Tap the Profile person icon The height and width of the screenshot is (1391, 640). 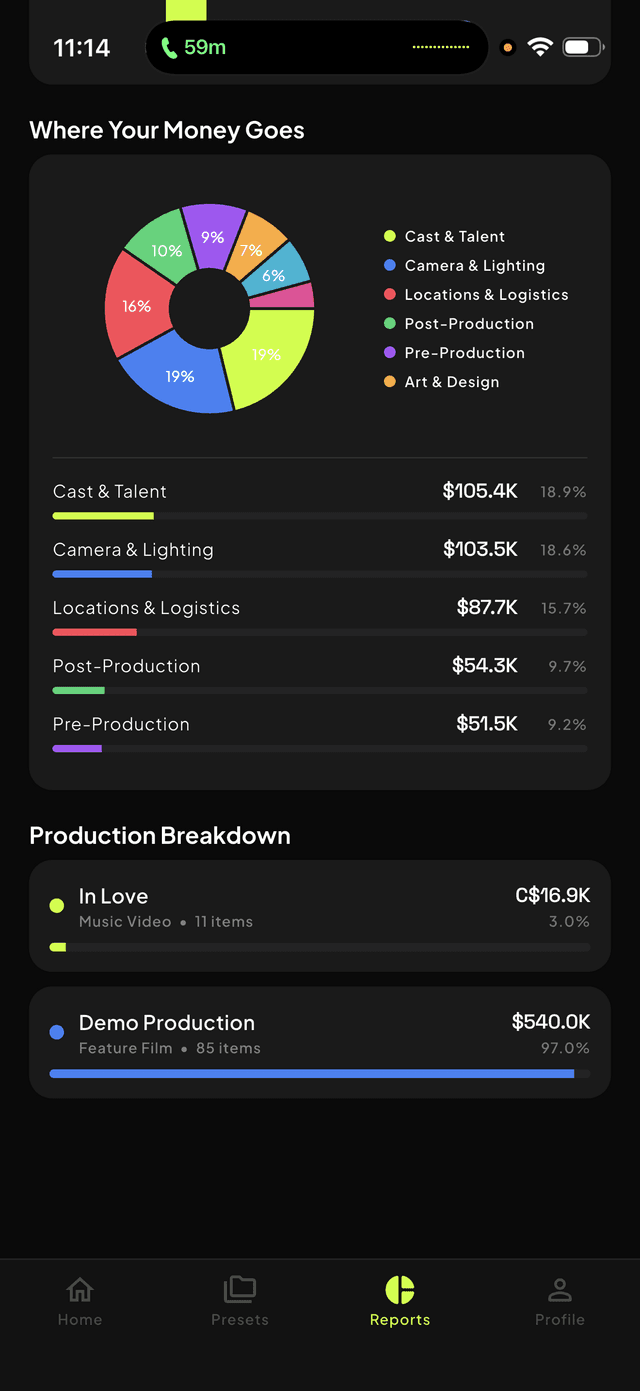(x=560, y=1290)
